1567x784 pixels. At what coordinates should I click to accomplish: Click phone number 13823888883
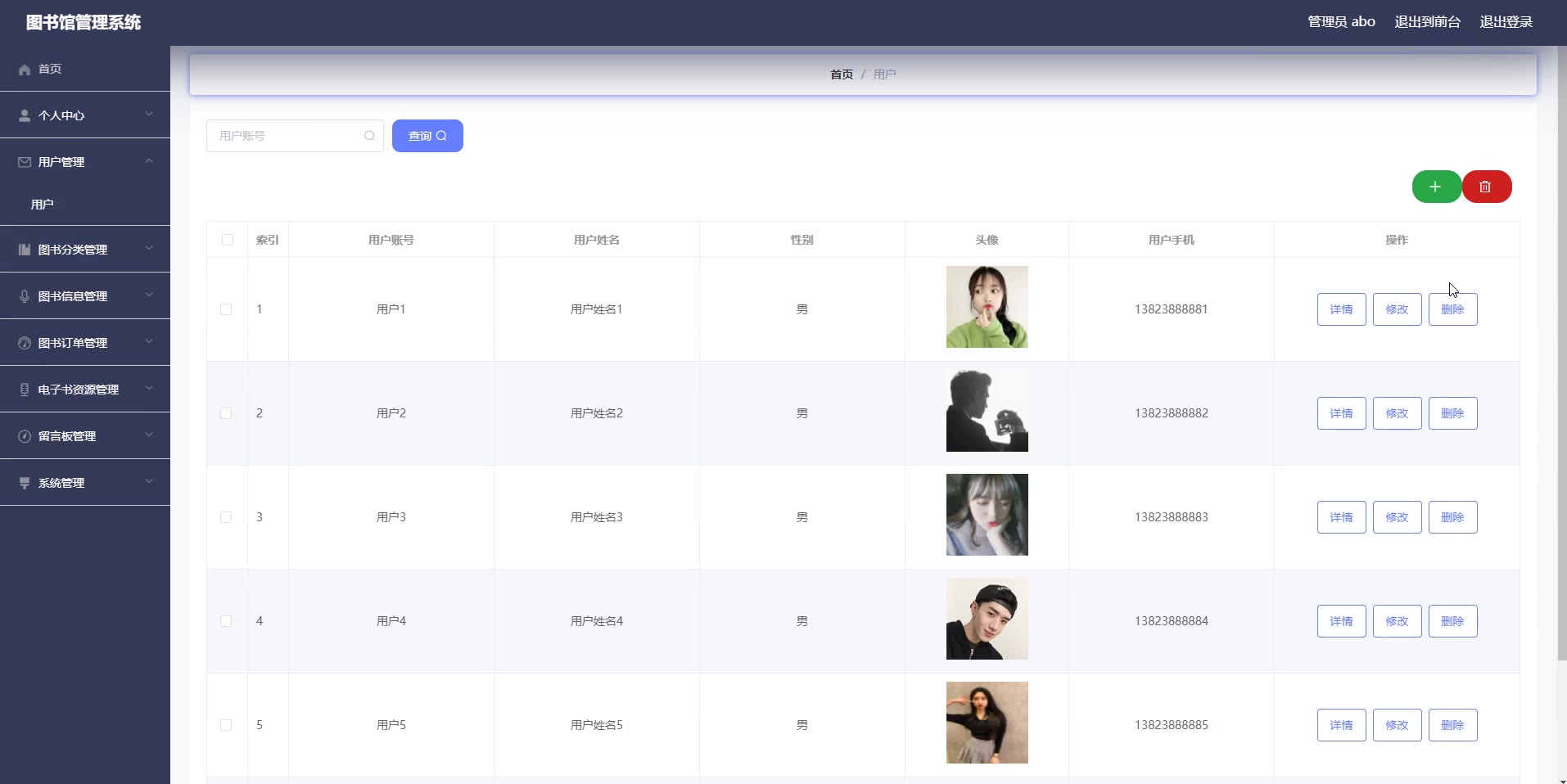1172,517
